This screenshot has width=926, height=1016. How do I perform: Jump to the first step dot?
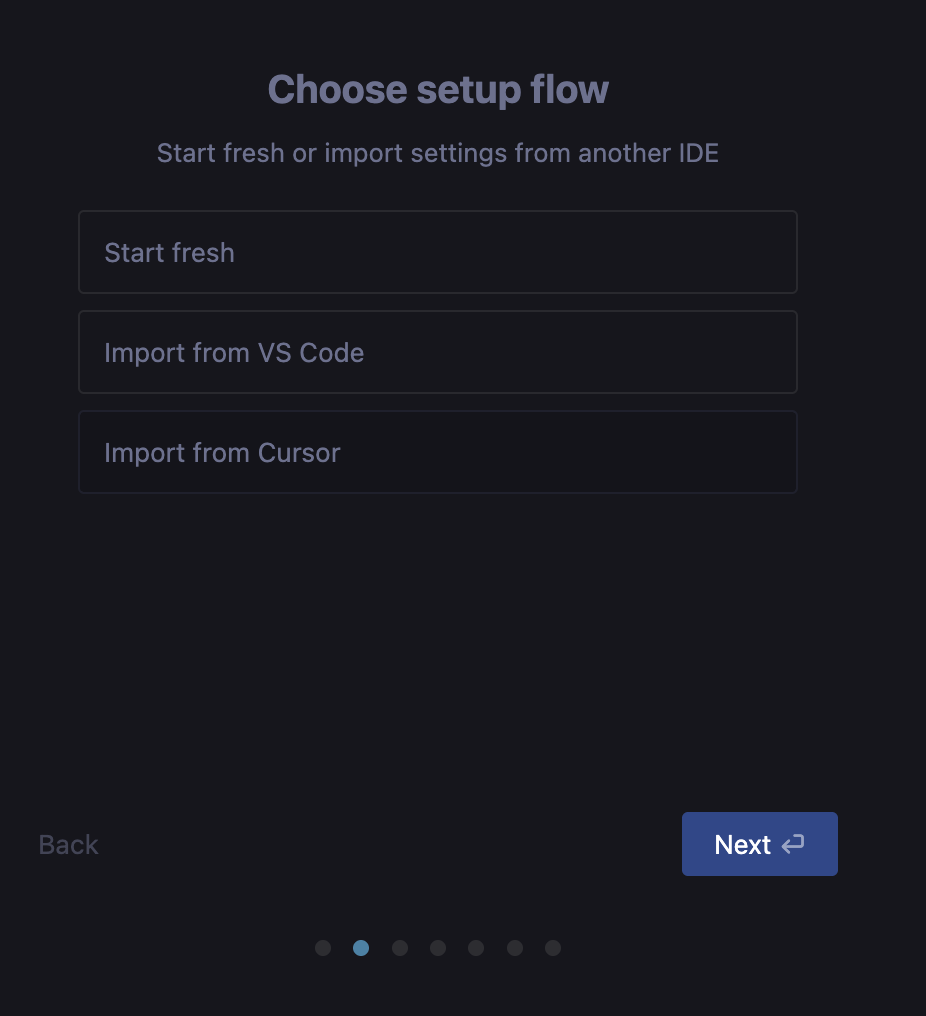click(323, 948)
